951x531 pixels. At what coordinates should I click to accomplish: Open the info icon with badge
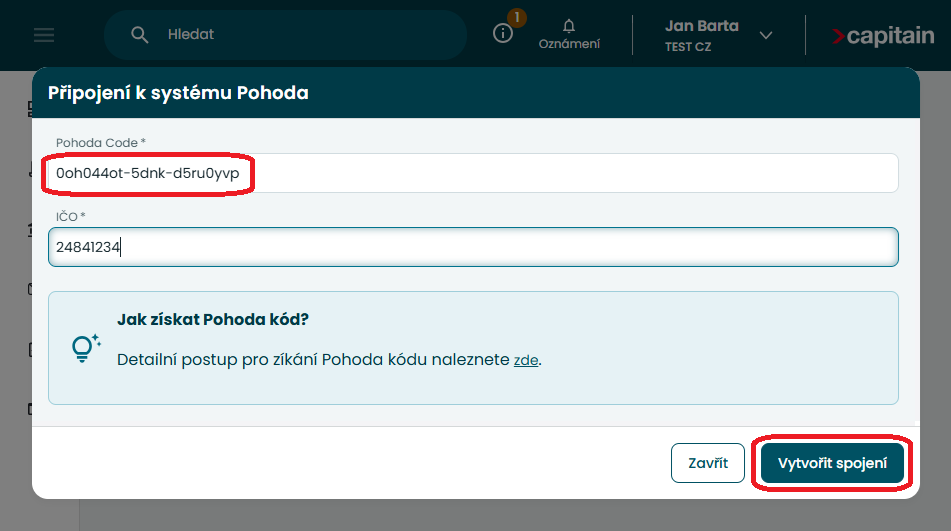(503, 33)
